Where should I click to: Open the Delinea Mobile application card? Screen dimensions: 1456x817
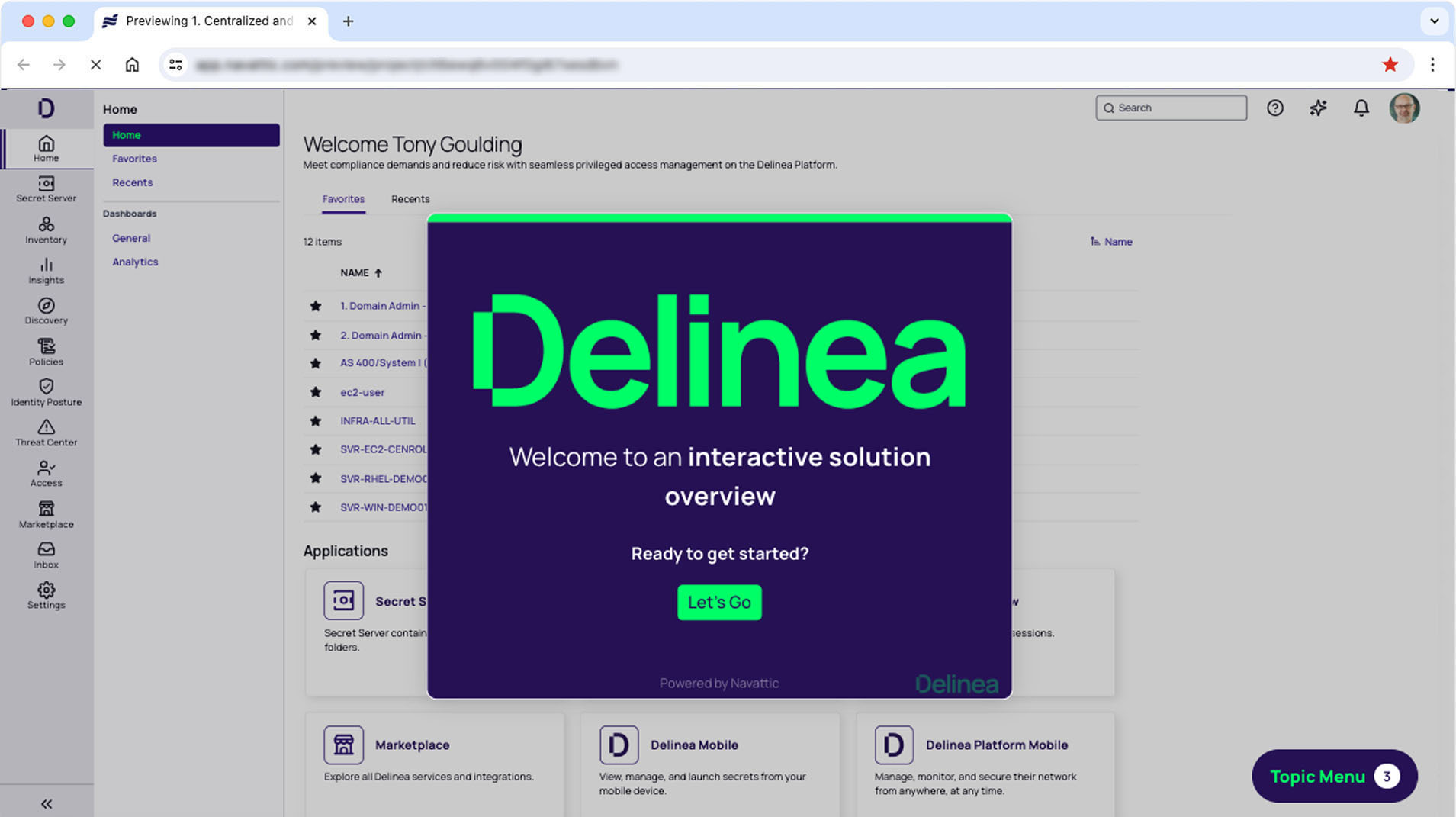(710, 764)
